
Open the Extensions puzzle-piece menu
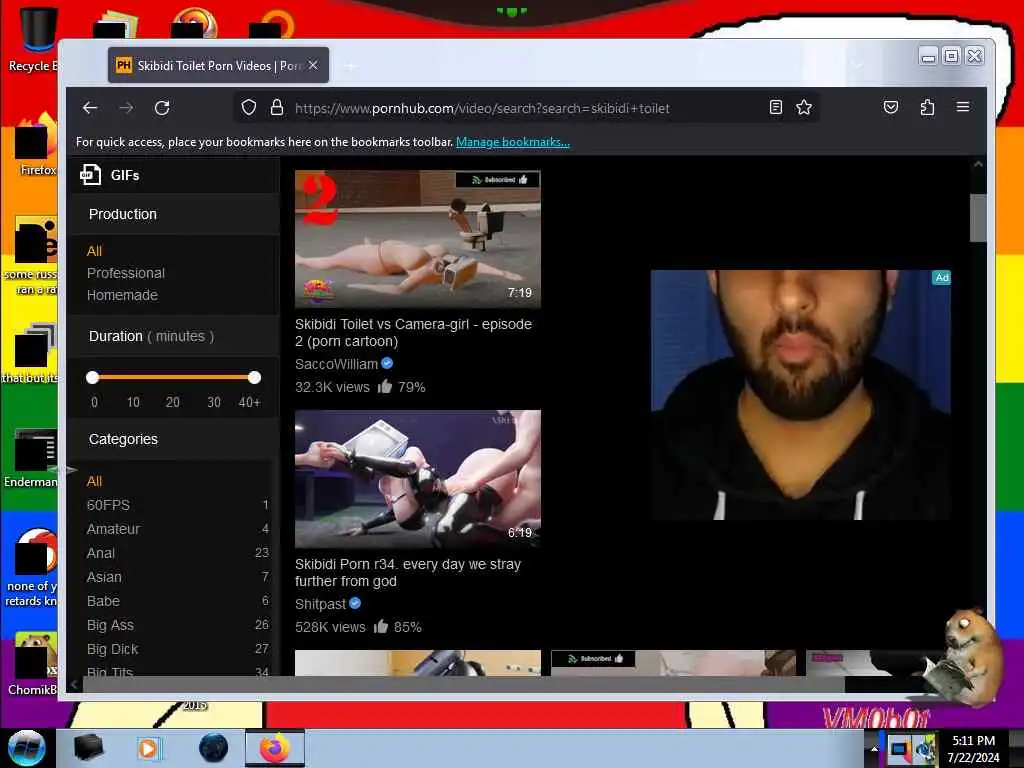(927, 108)
